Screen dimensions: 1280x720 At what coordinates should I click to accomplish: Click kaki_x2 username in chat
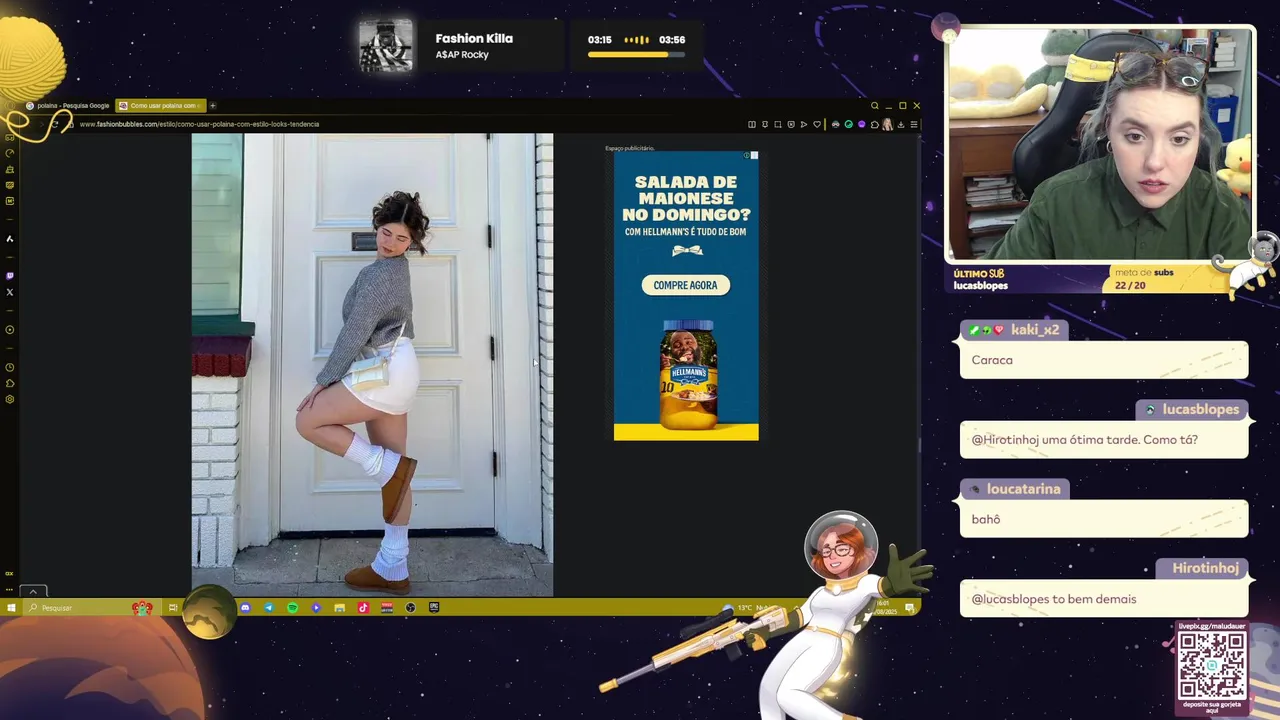point(1034,329)
